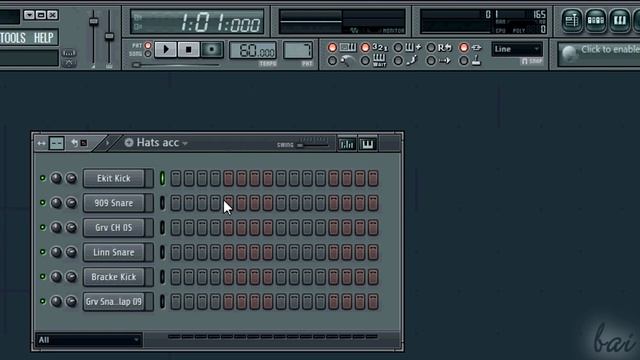Click the online news globe icon
The width and height of the screenshot is (640, 360).
coord(569,53)
